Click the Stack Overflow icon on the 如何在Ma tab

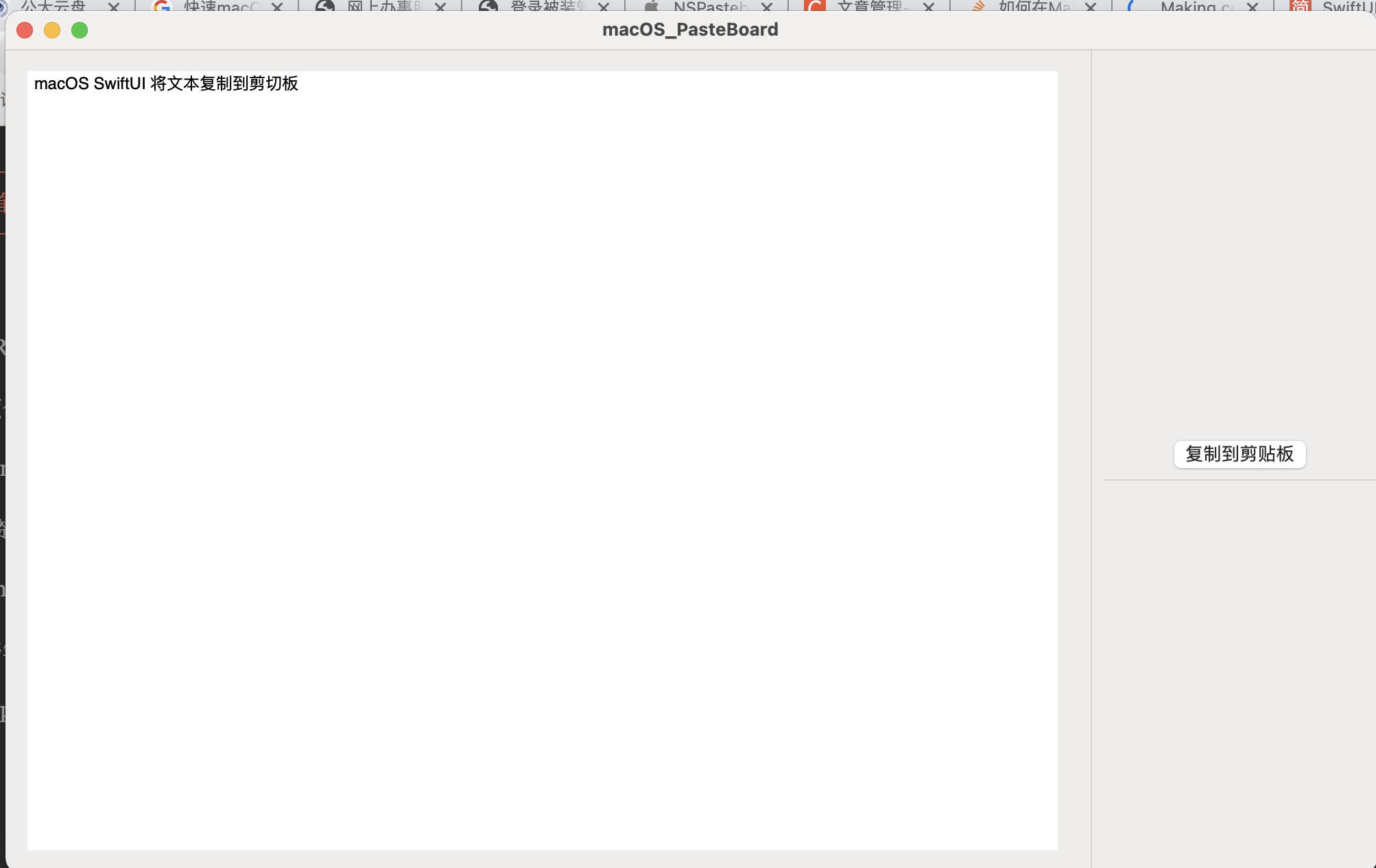point(977,7)
